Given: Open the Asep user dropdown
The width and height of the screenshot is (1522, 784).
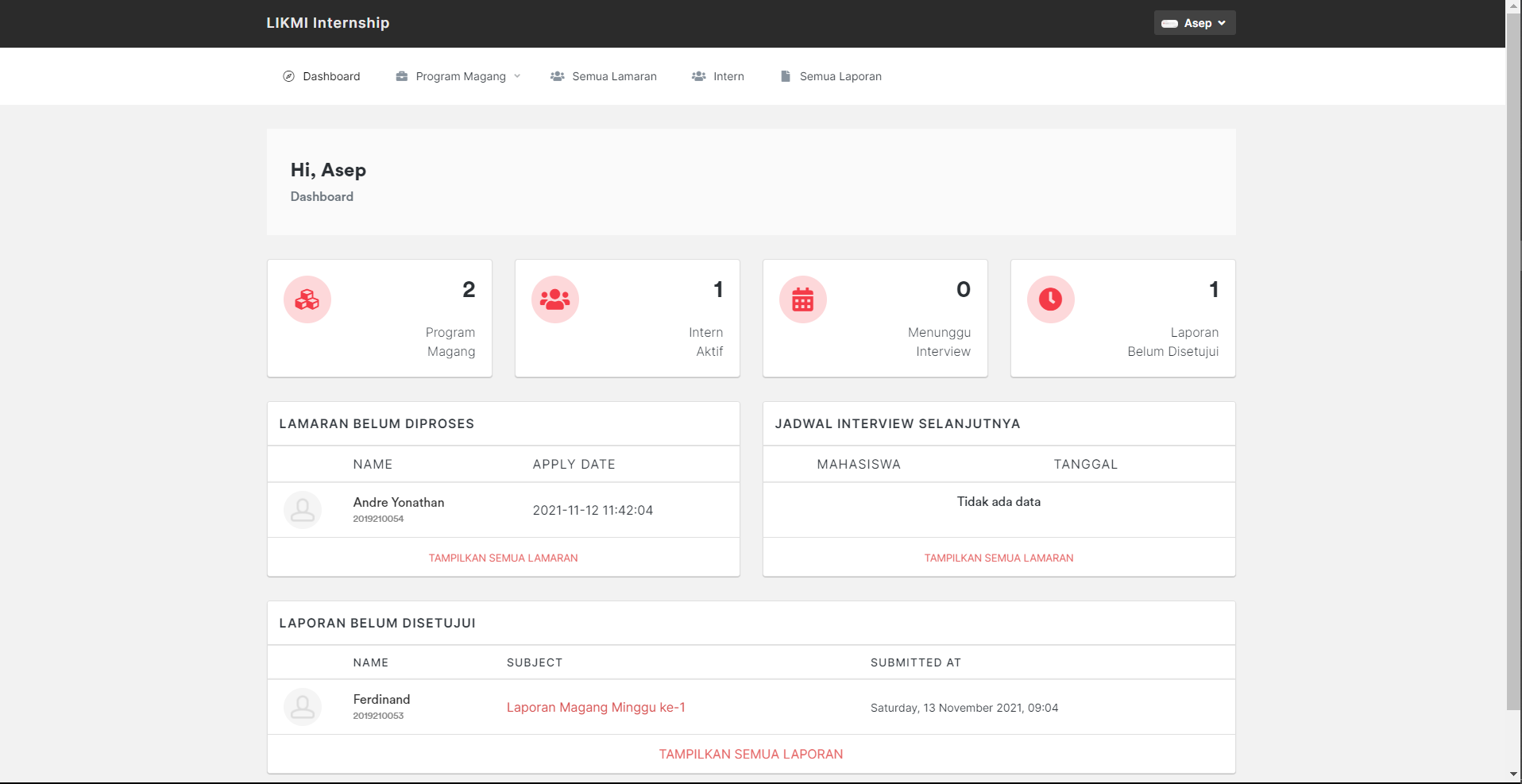Looking at the screenshot, I should pos(1194,23).
